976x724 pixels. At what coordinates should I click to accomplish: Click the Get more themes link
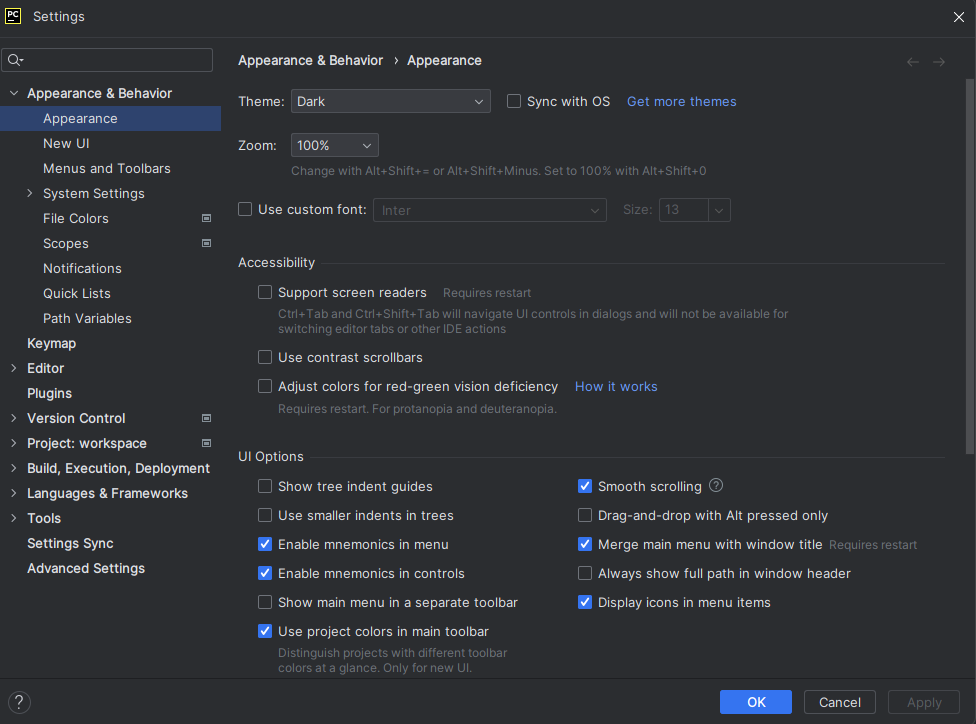coord(682,101)
